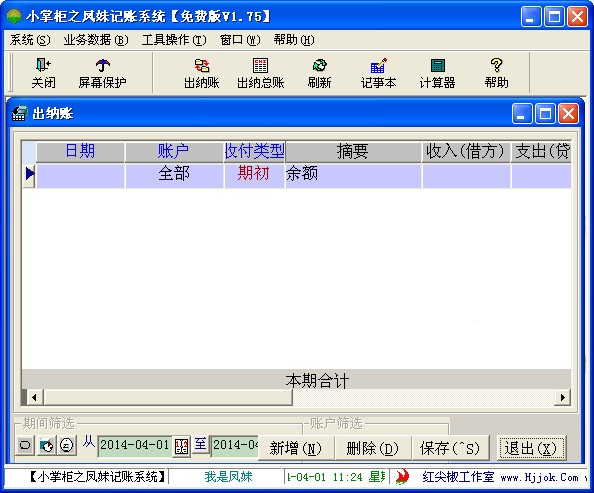Select the 全部 account cell
Screen dimensions: 594x493
coord(174,175)
